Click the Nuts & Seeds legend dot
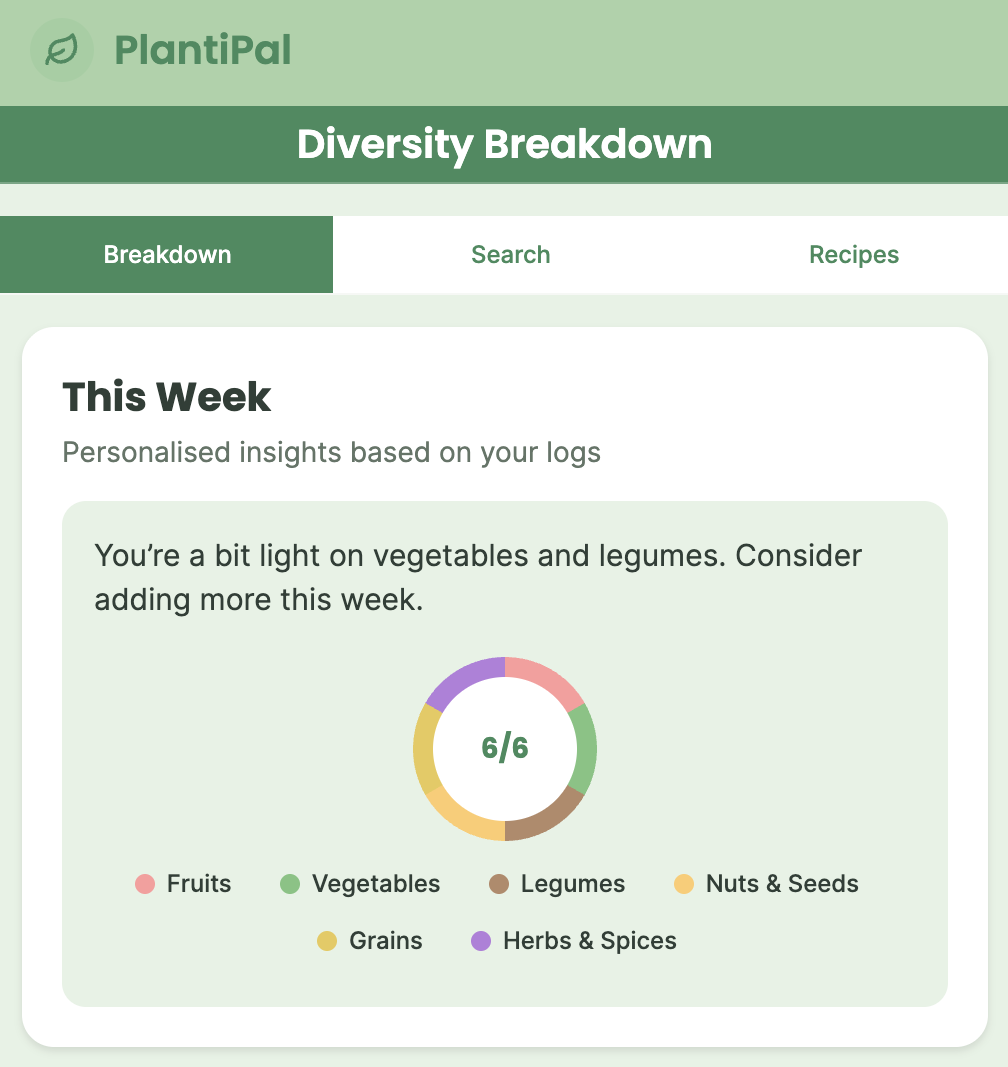Viewport: 1008px width, 1067px height. (684, 884)
